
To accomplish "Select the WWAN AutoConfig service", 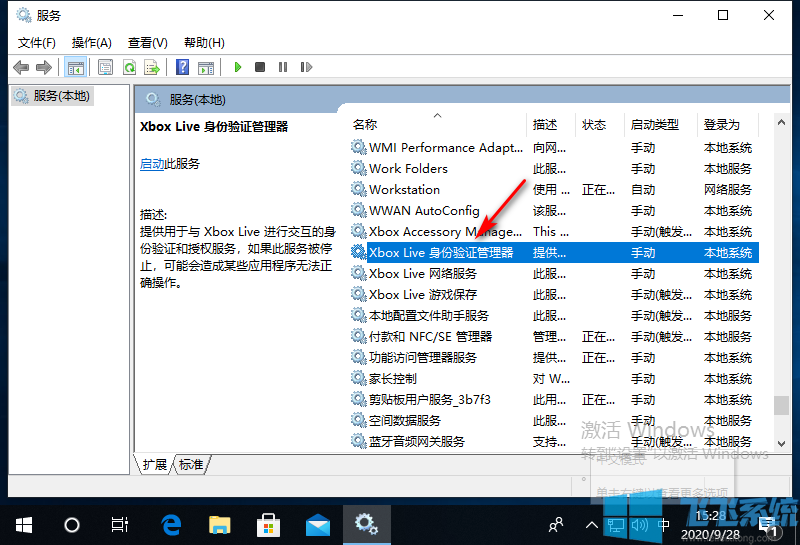I will pos(555,211).
